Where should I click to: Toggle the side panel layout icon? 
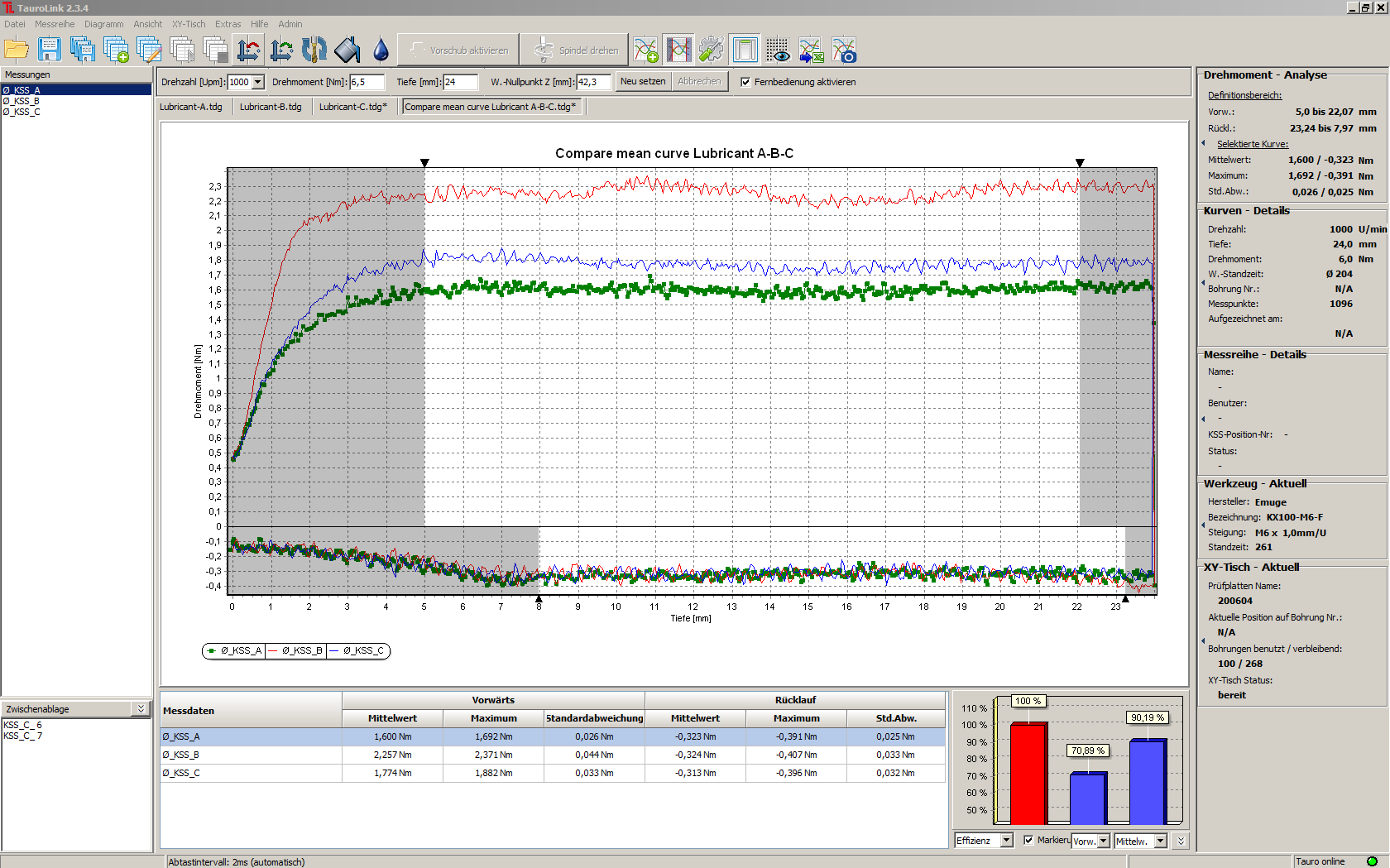click(745, 50)
